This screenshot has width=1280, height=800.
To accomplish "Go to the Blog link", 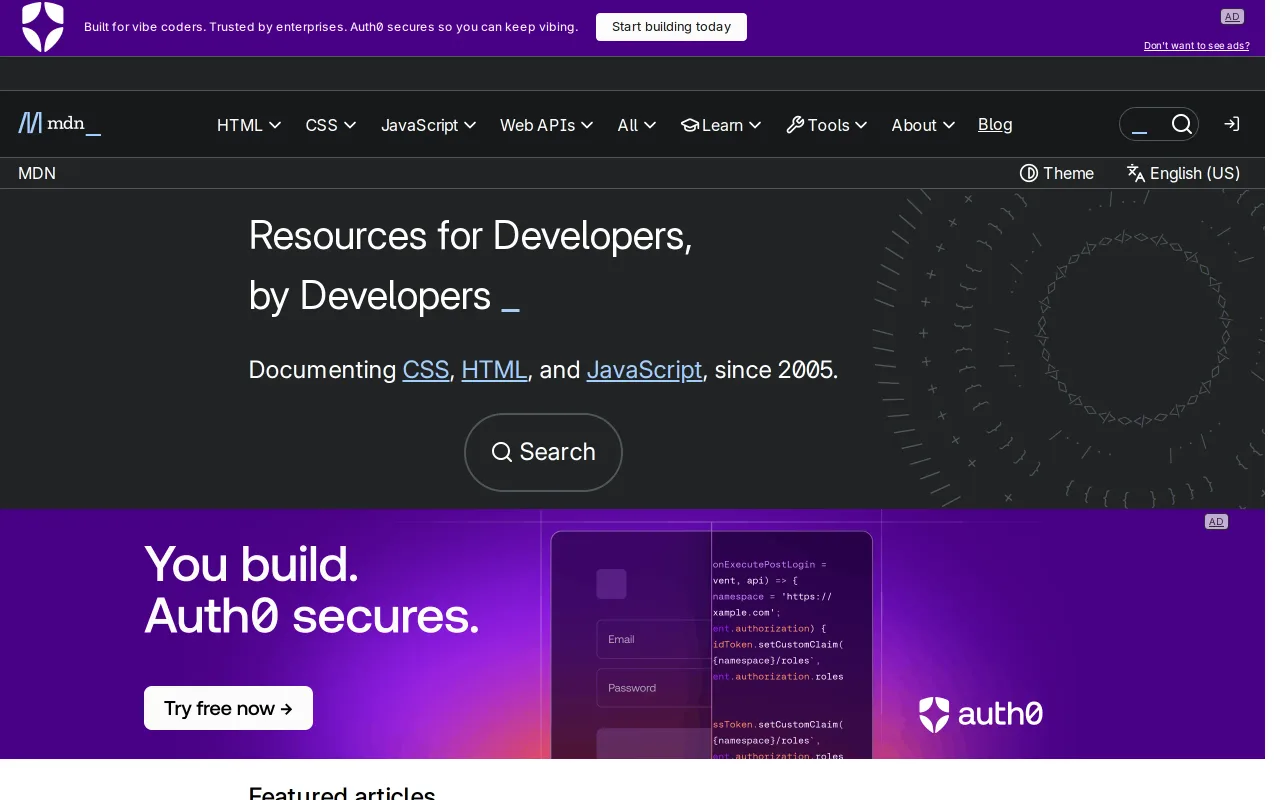I will coord(995,124).
